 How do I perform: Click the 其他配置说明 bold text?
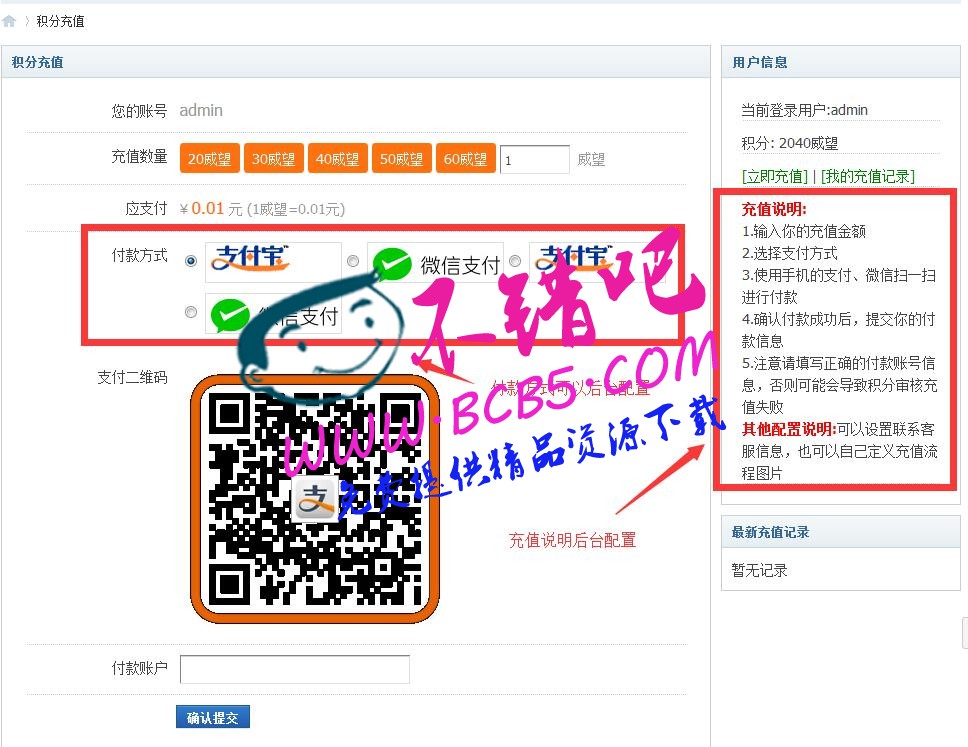(788, 429)
